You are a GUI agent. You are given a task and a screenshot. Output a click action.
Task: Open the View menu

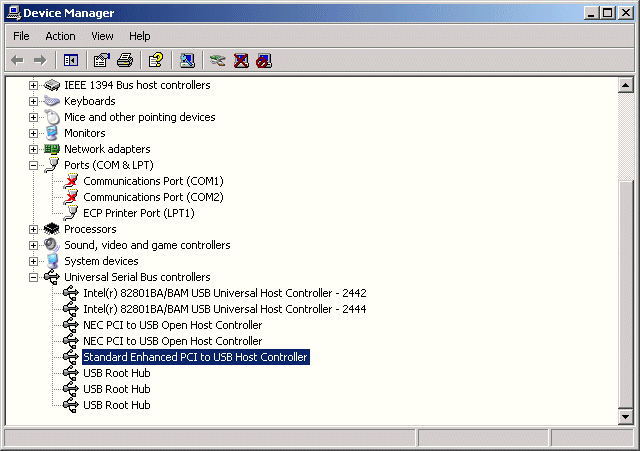[102, 36]
